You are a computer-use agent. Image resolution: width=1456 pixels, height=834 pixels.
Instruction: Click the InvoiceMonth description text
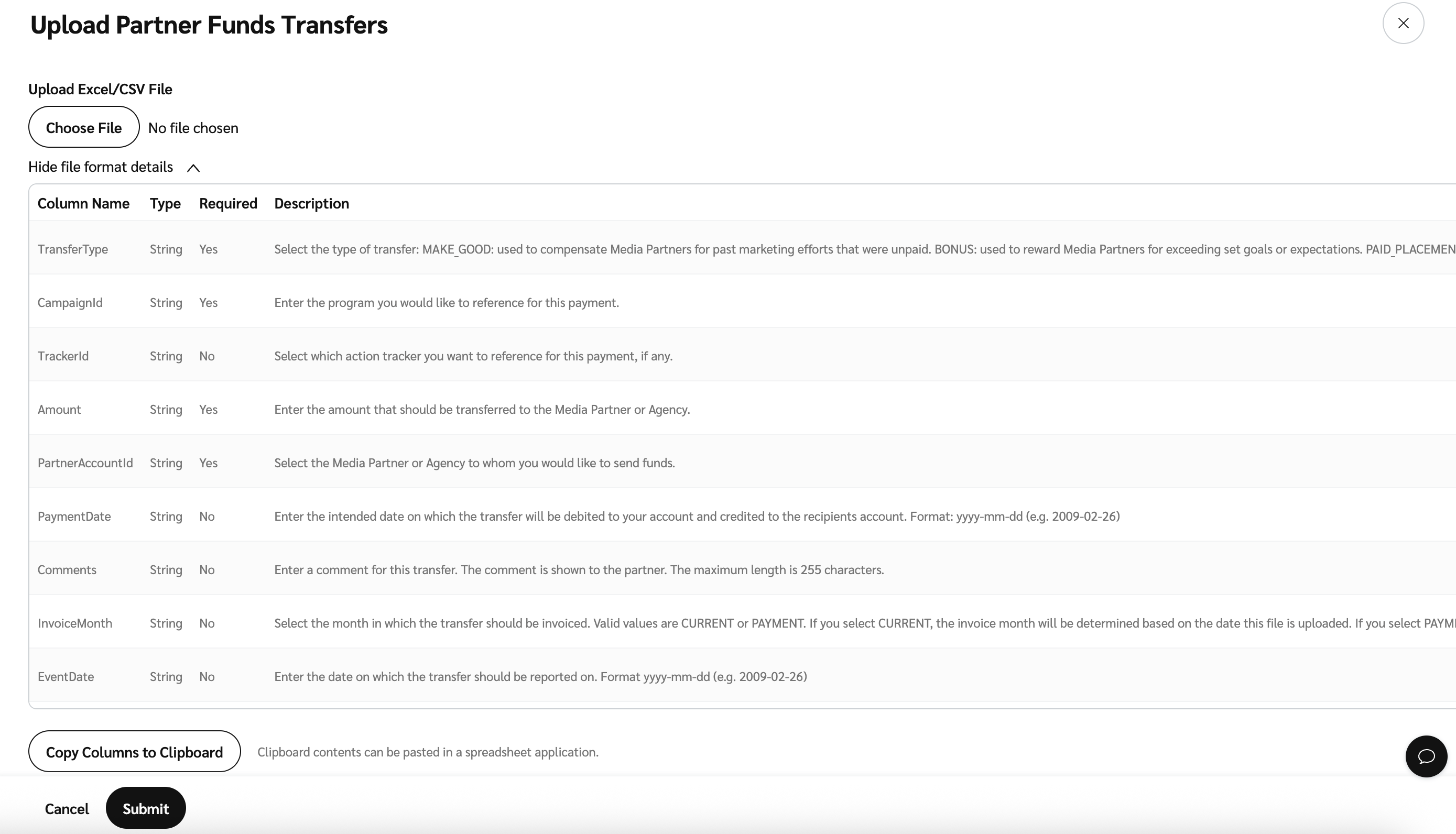point(860,623)
